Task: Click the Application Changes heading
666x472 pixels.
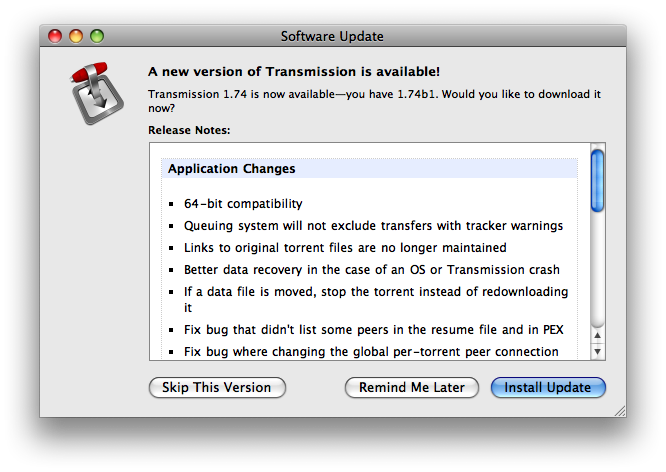Action: click(231, 169)
